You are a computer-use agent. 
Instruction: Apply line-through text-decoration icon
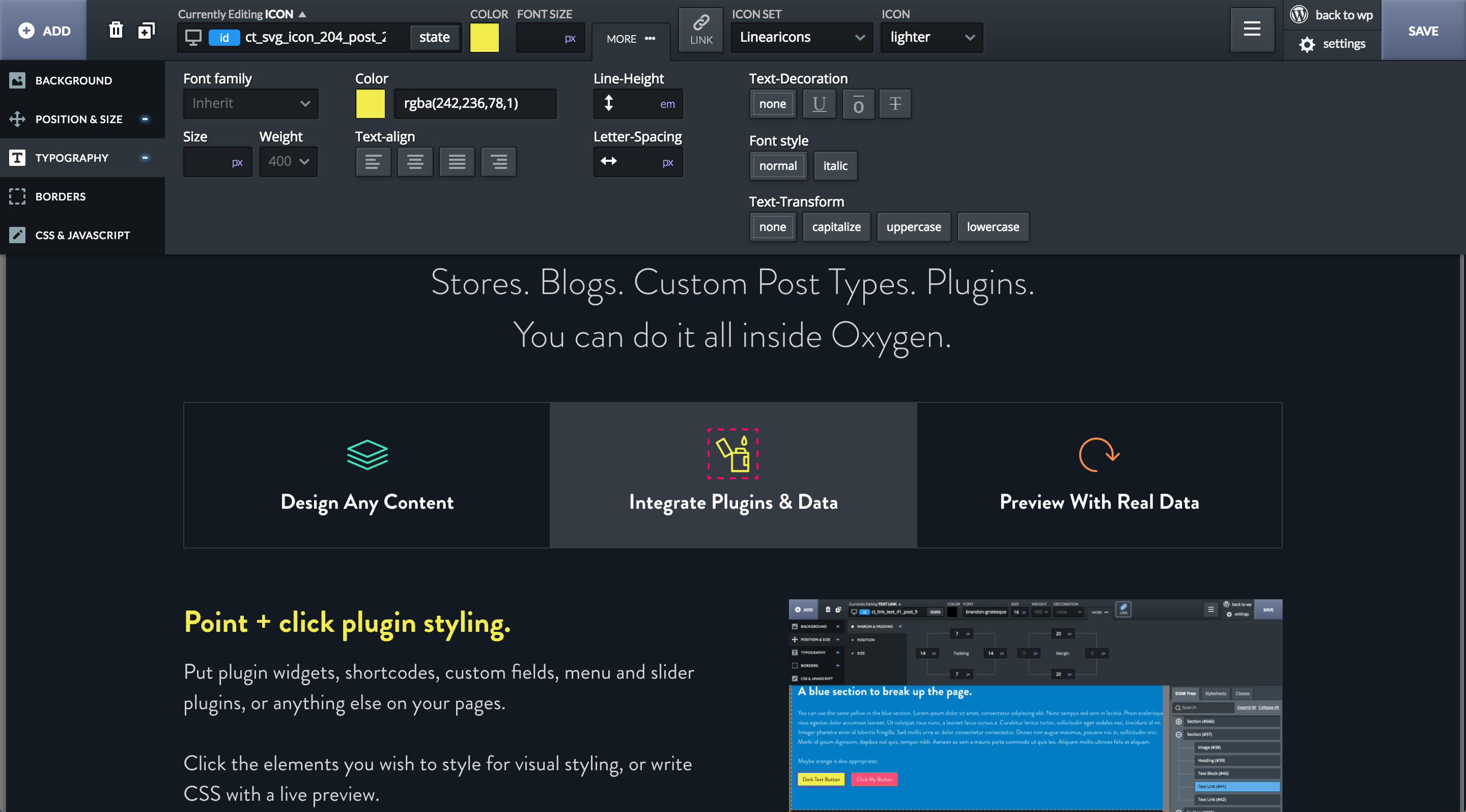click(895, 103)
